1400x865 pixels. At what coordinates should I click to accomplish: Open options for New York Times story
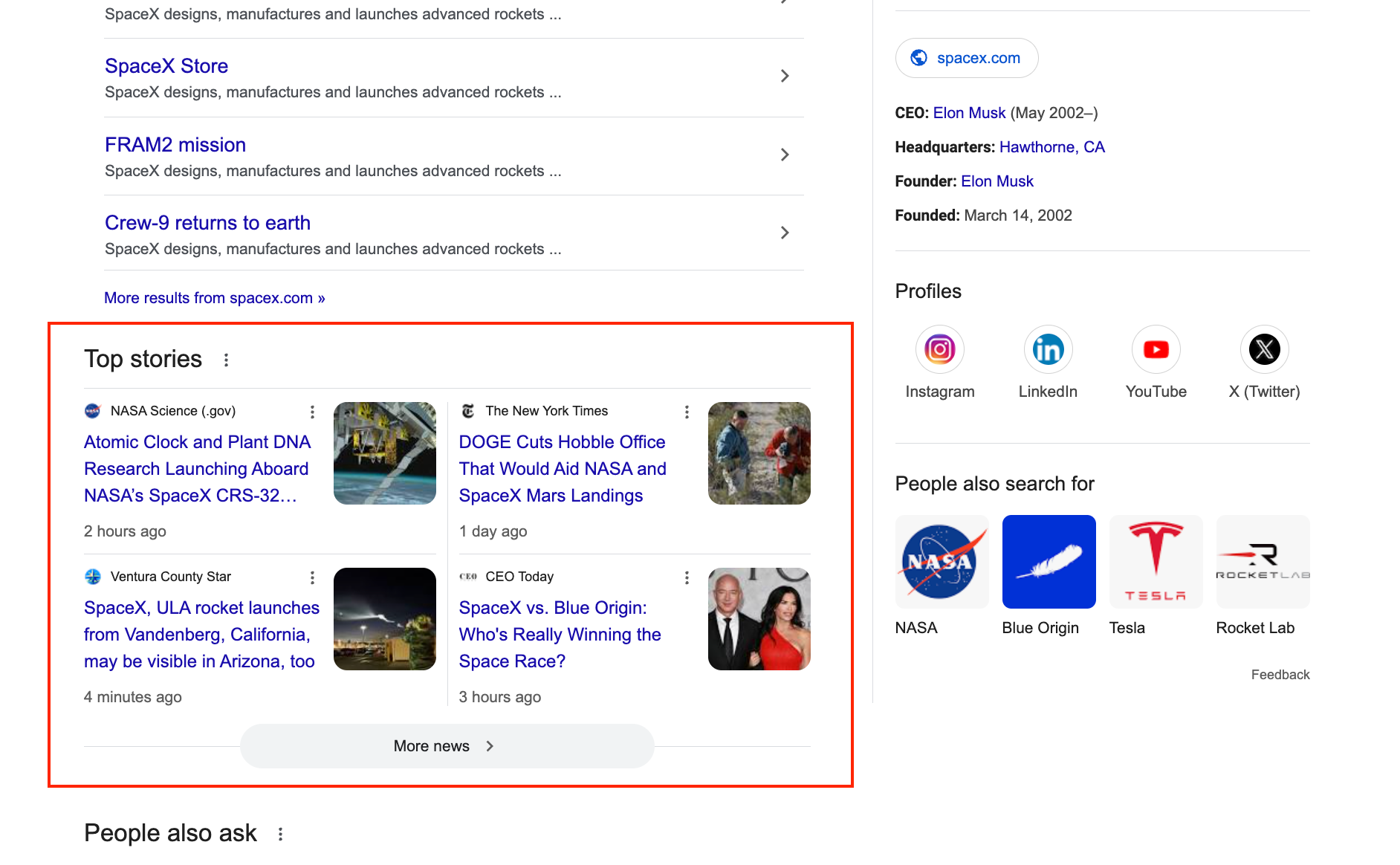[687, 412]
